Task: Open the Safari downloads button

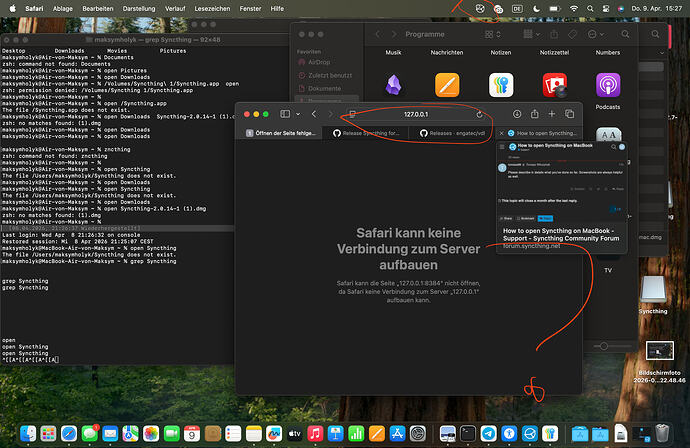Action: point(517,114)
